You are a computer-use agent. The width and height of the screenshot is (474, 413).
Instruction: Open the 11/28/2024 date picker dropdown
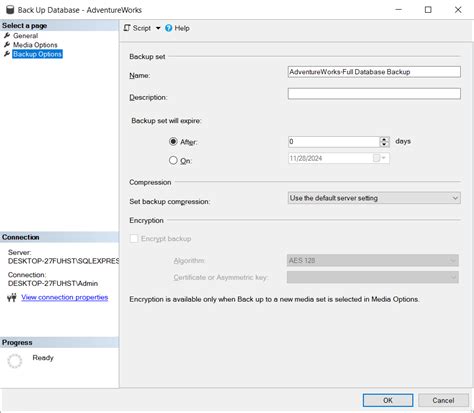pyautogui.click(x=384, y=158)
